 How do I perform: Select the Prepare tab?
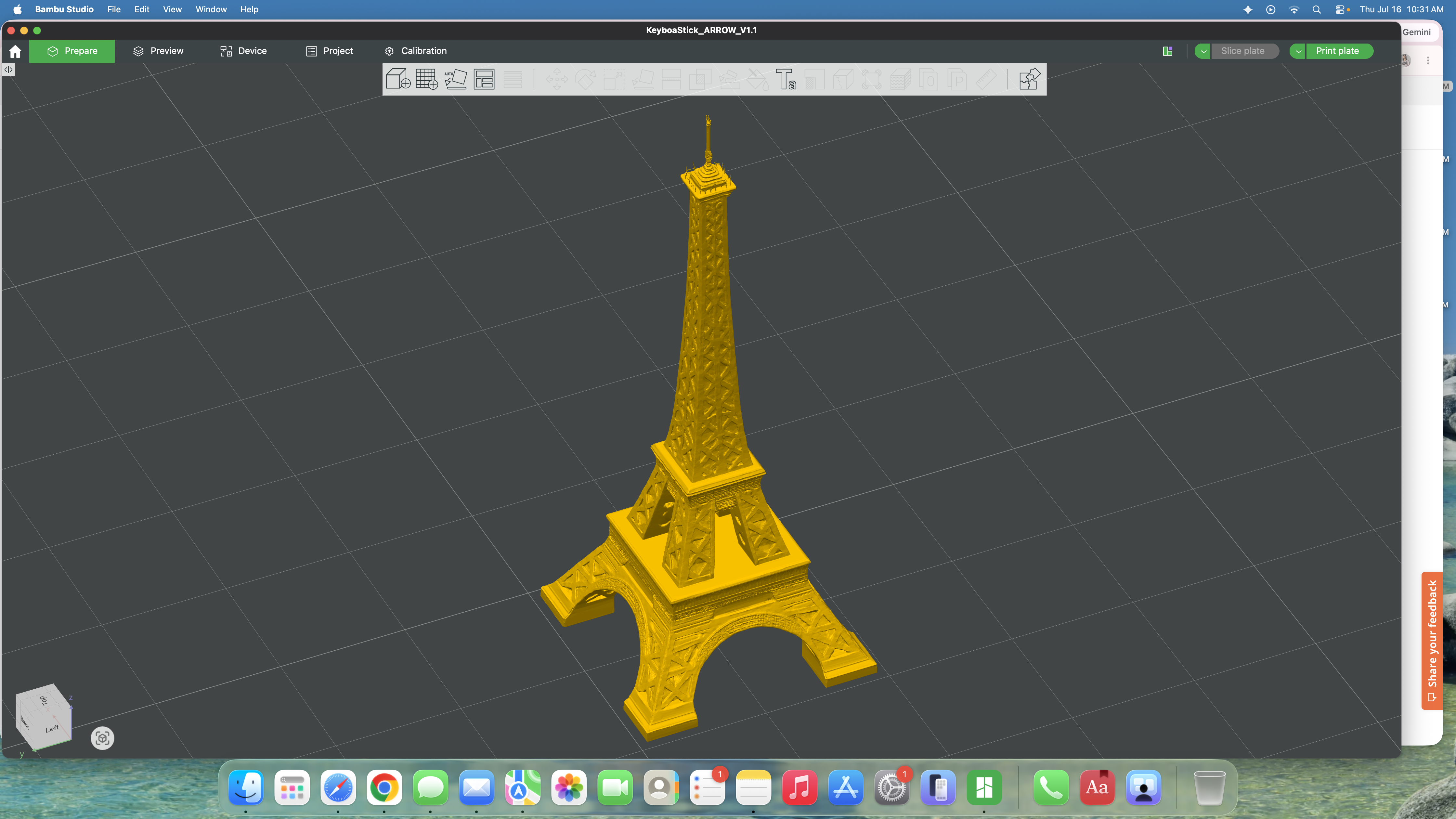(x=72, y=51)
